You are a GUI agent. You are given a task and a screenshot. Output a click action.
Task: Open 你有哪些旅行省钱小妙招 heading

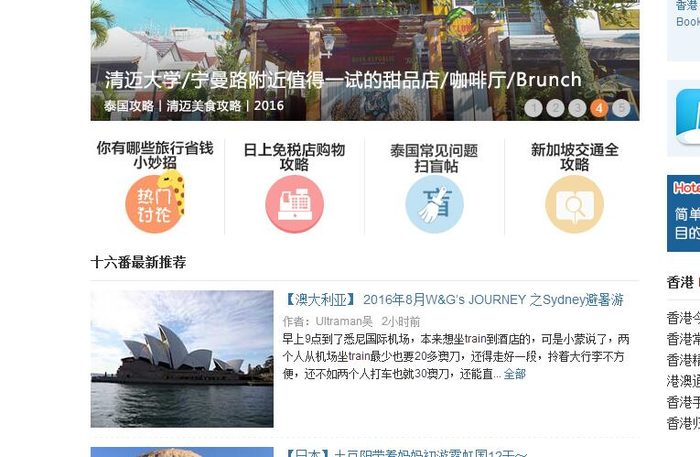coord(155,155)
